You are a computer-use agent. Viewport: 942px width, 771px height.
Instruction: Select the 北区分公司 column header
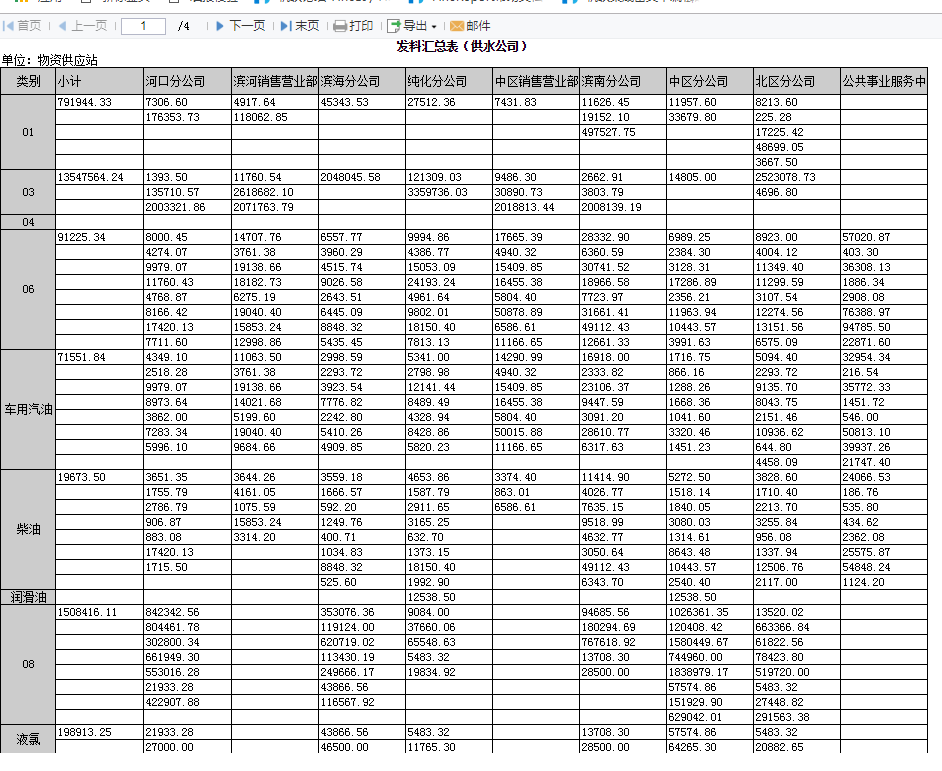[797, 81]
